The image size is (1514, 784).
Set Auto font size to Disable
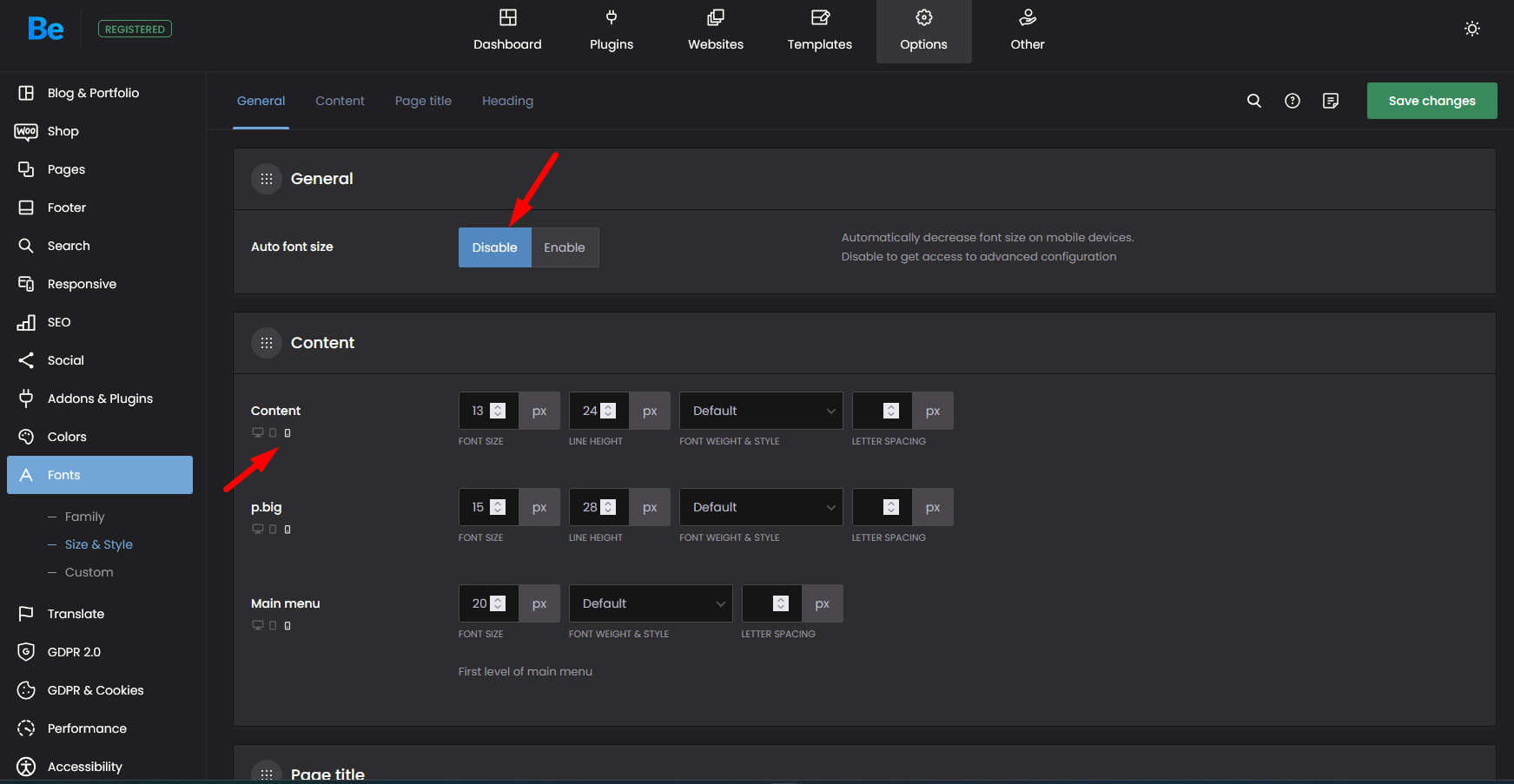494,247
